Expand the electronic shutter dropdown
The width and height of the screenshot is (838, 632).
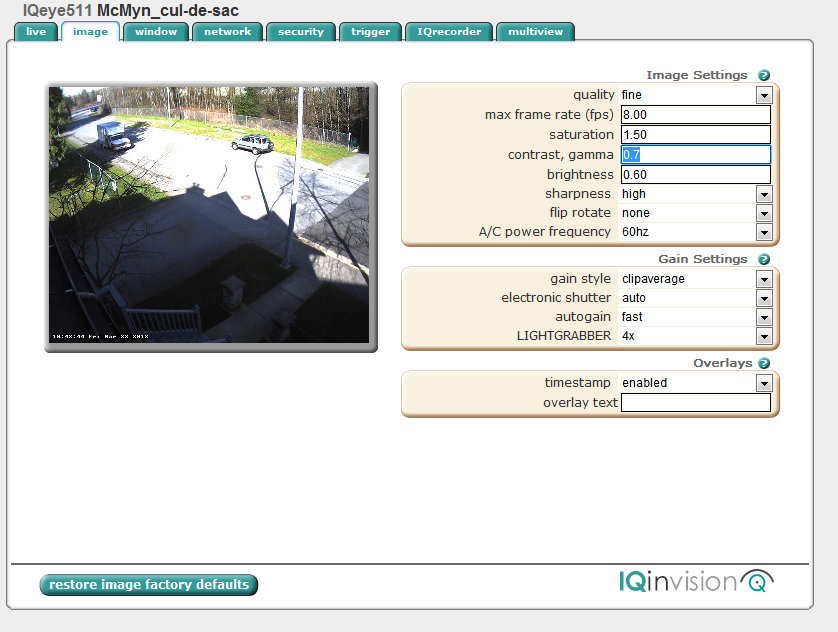pyautogui.click(x=763, y=298)
